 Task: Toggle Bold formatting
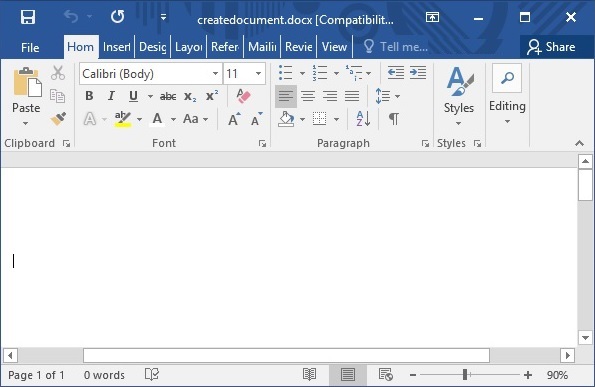(x=89, y=96)
